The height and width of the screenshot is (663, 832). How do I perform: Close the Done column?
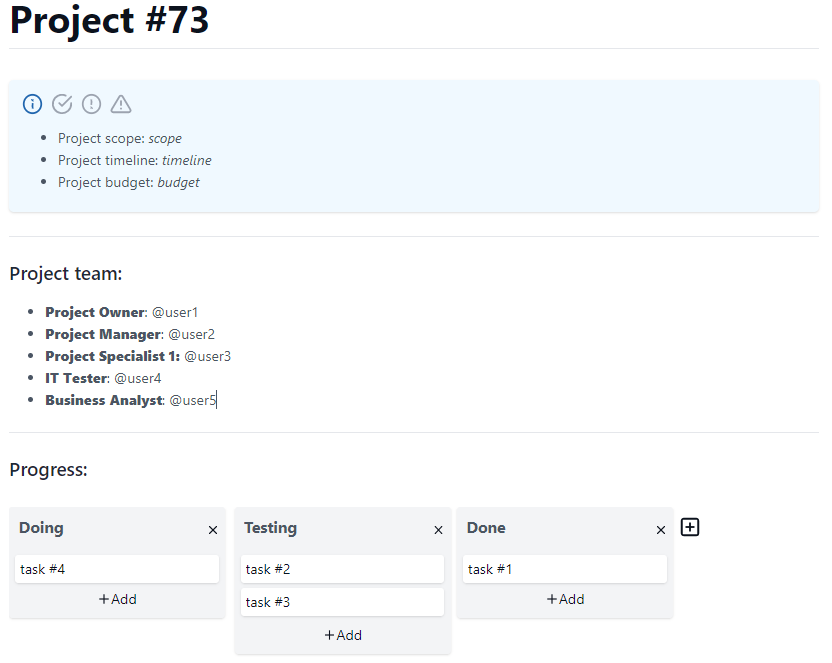(660, 530)
